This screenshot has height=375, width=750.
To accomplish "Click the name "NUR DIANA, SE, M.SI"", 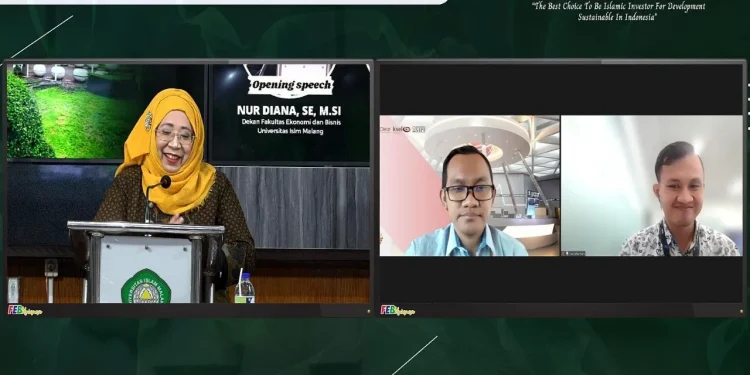I will tap(289, 111).
